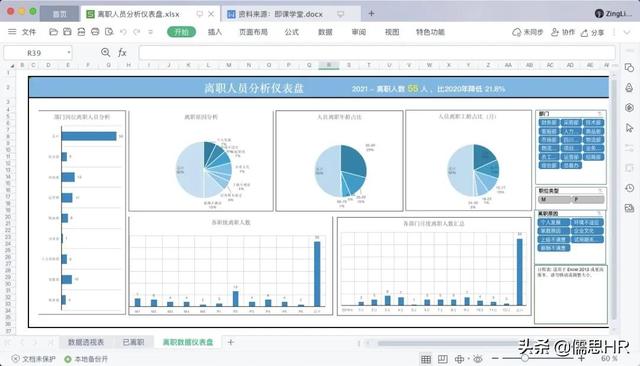Click the magnifier icon beside the formula bar
The width and height of the screenshot is (640, 366).
105,52
